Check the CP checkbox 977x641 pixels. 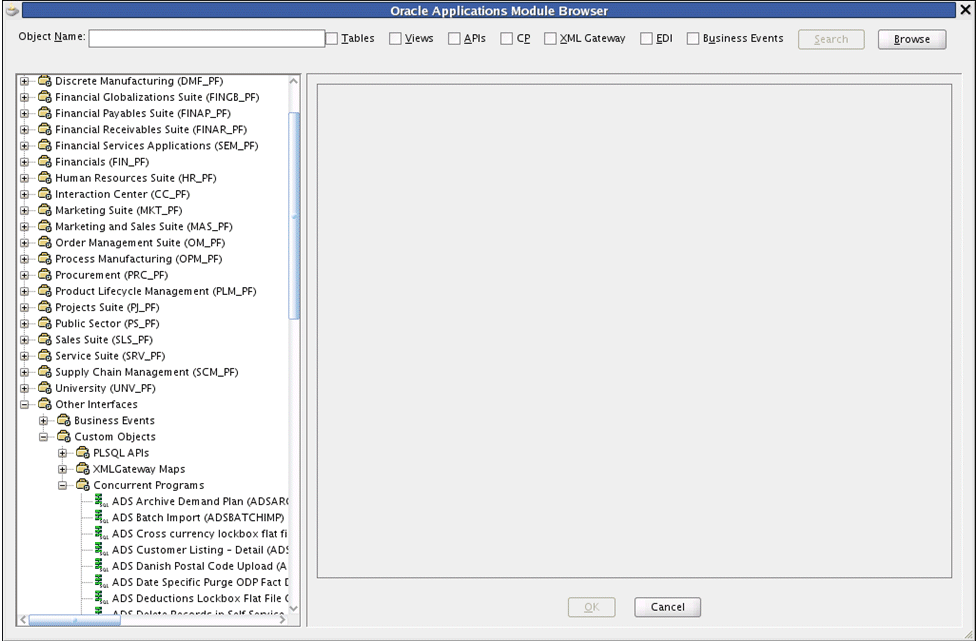pos(507,39)
